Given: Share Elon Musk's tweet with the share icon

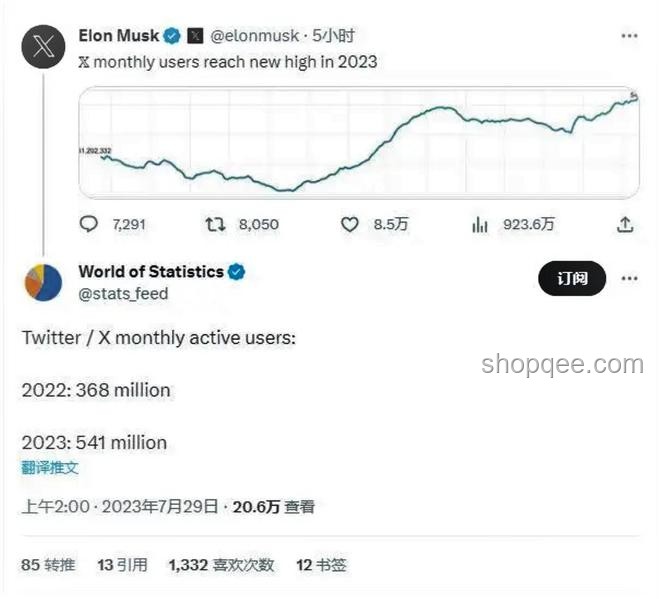Looking at the screenshot, I should coord(625,224).
